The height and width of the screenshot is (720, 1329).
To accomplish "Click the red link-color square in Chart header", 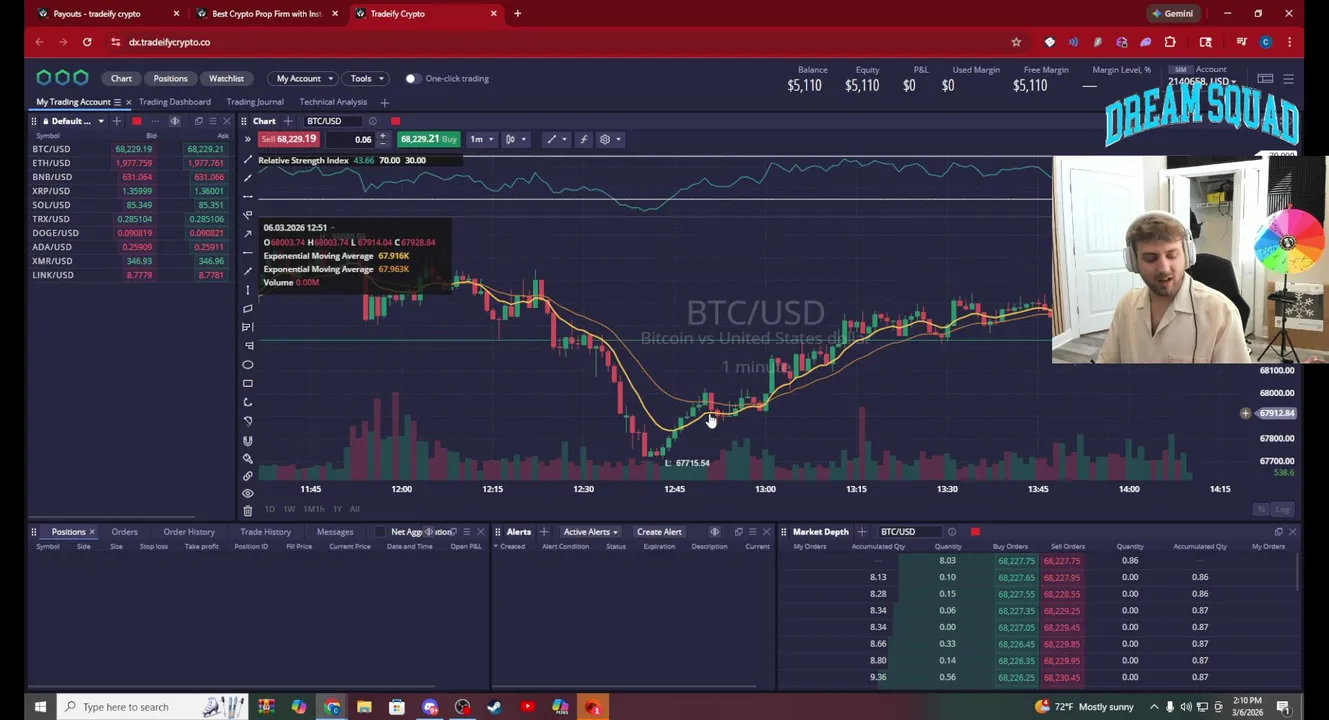I will (395, 121).
